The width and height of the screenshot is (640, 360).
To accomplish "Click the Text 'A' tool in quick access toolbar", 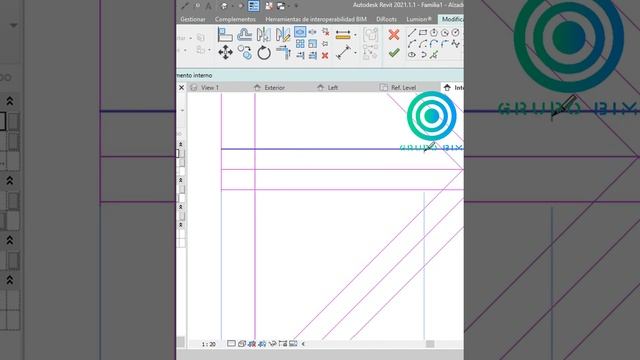I will pos(209,6).
